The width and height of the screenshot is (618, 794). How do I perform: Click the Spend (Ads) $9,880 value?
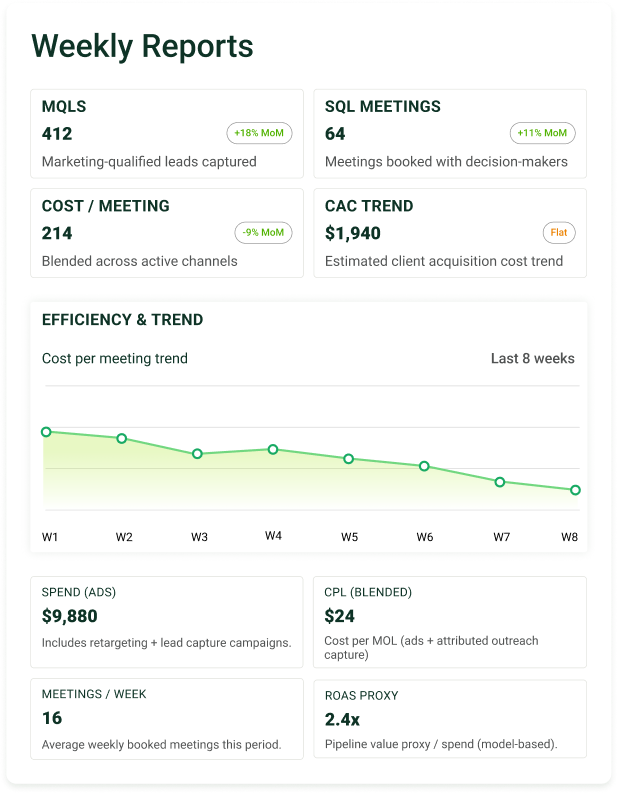(x=70, y=617)
